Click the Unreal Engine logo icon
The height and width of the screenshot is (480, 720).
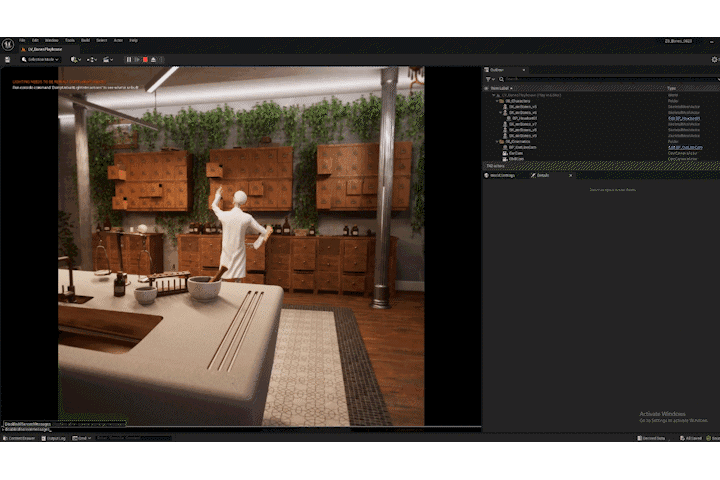tap(8, 45)
